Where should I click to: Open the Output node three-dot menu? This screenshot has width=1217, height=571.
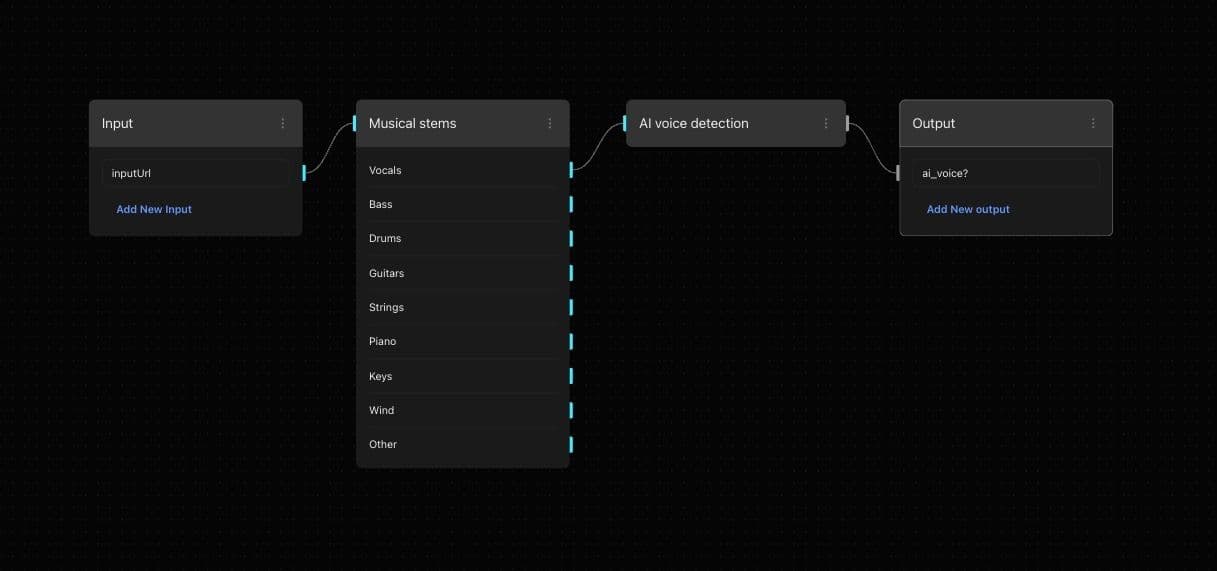tap(1092, 123)
